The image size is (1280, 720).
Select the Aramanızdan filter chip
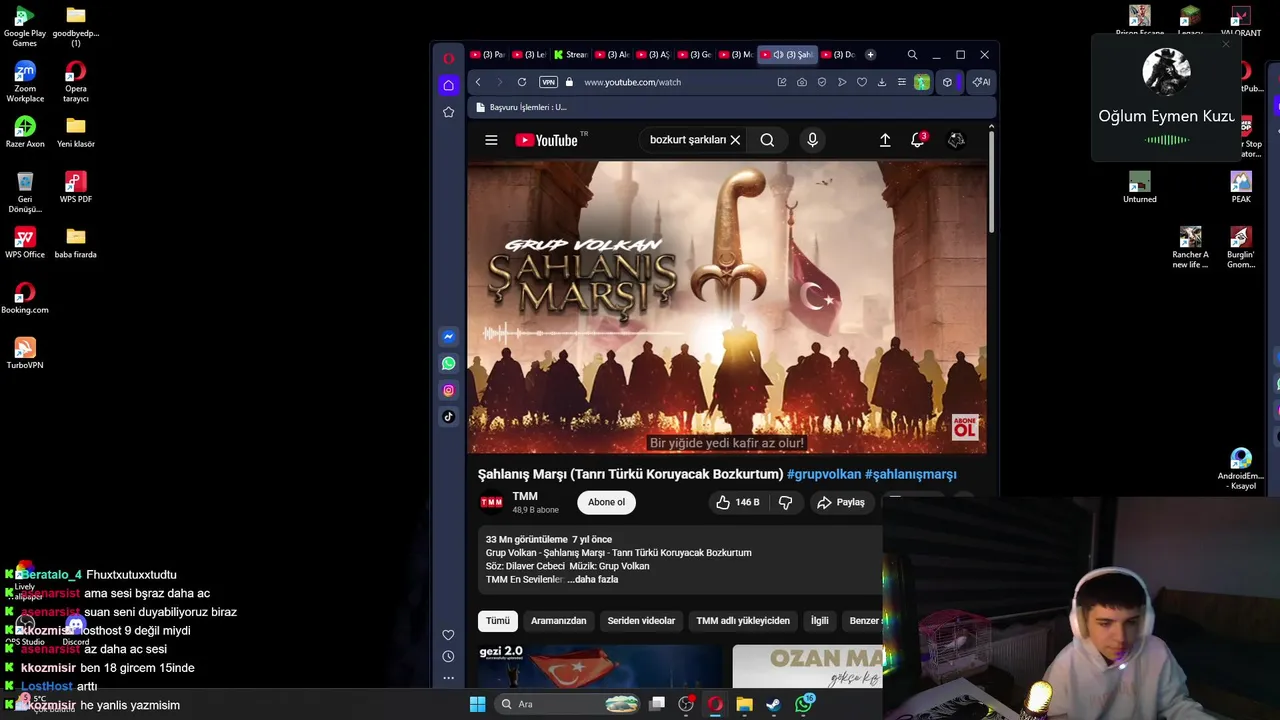tap(559, 621)
